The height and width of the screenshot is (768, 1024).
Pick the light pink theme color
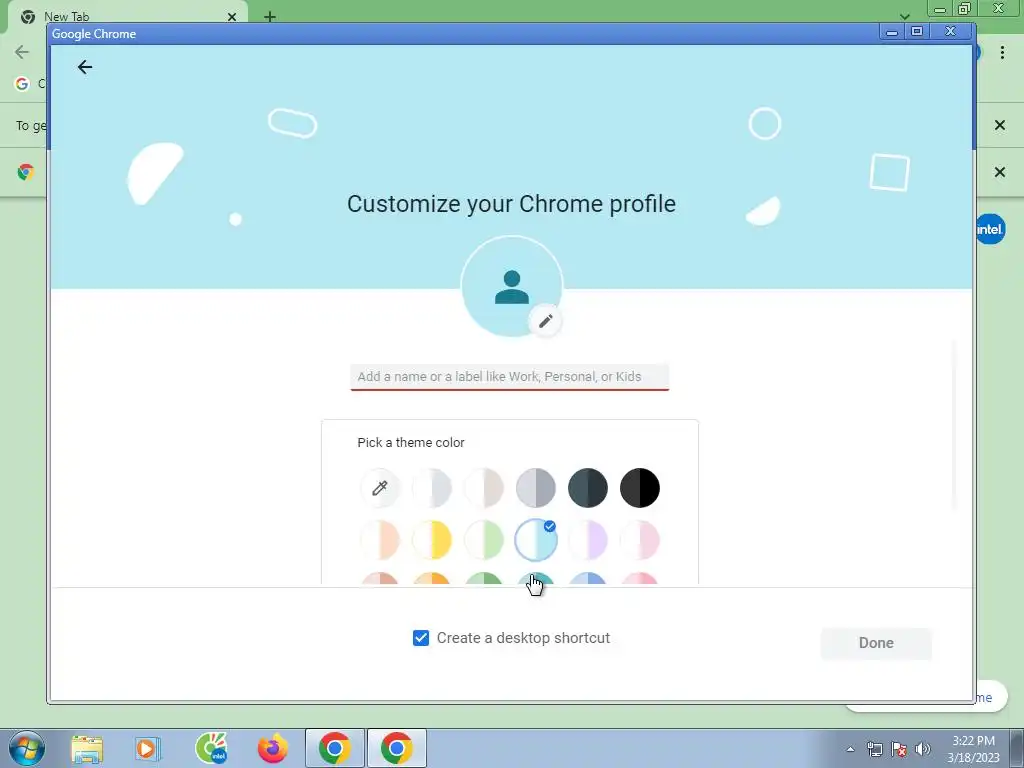pos(640,540)
